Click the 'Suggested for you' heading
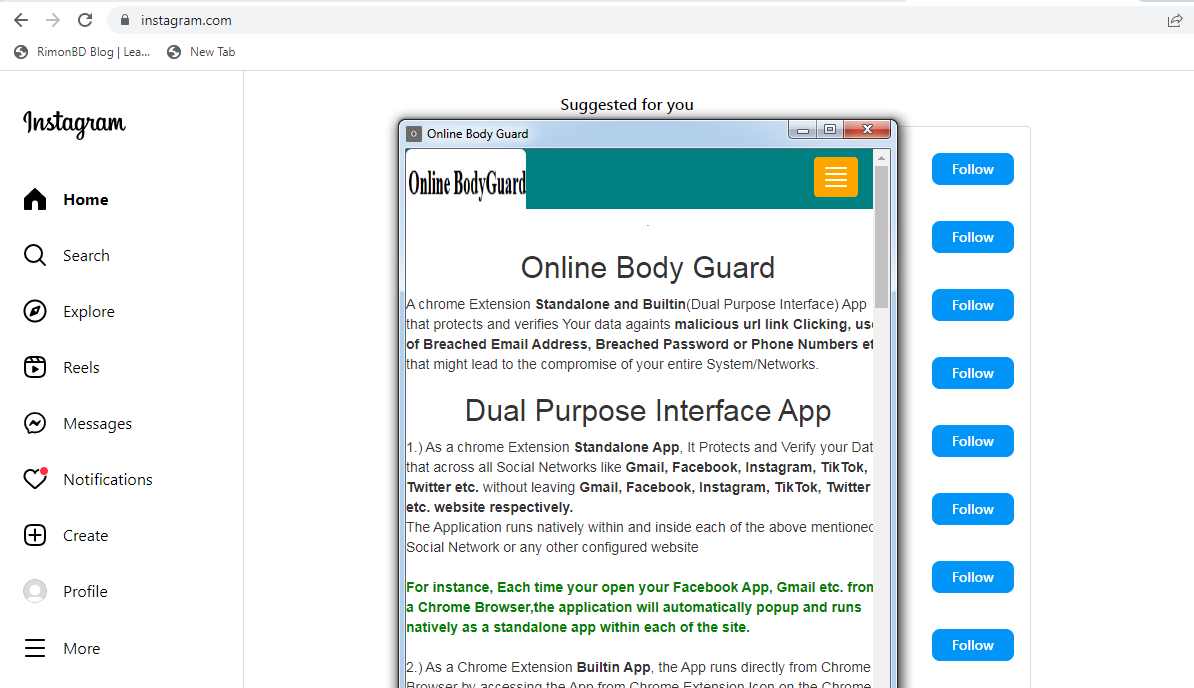Image resolution: width=1194 pixels, height=688 pixels. pos(627,105)
